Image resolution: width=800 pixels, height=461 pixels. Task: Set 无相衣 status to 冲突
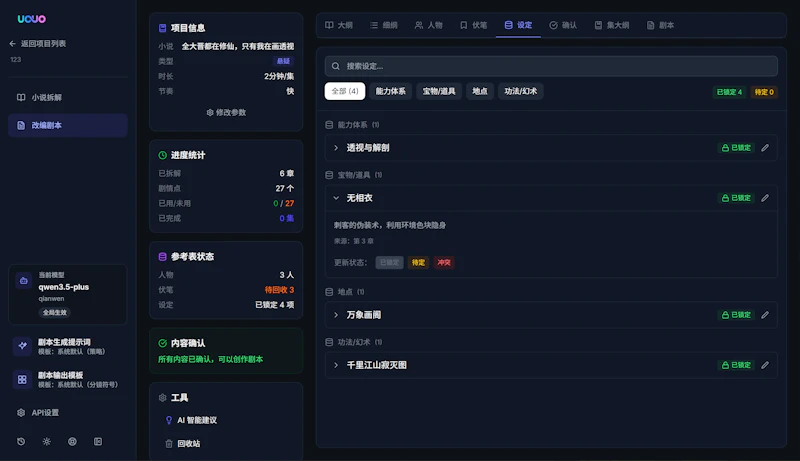pyautogui.click(x=444, y=263)
